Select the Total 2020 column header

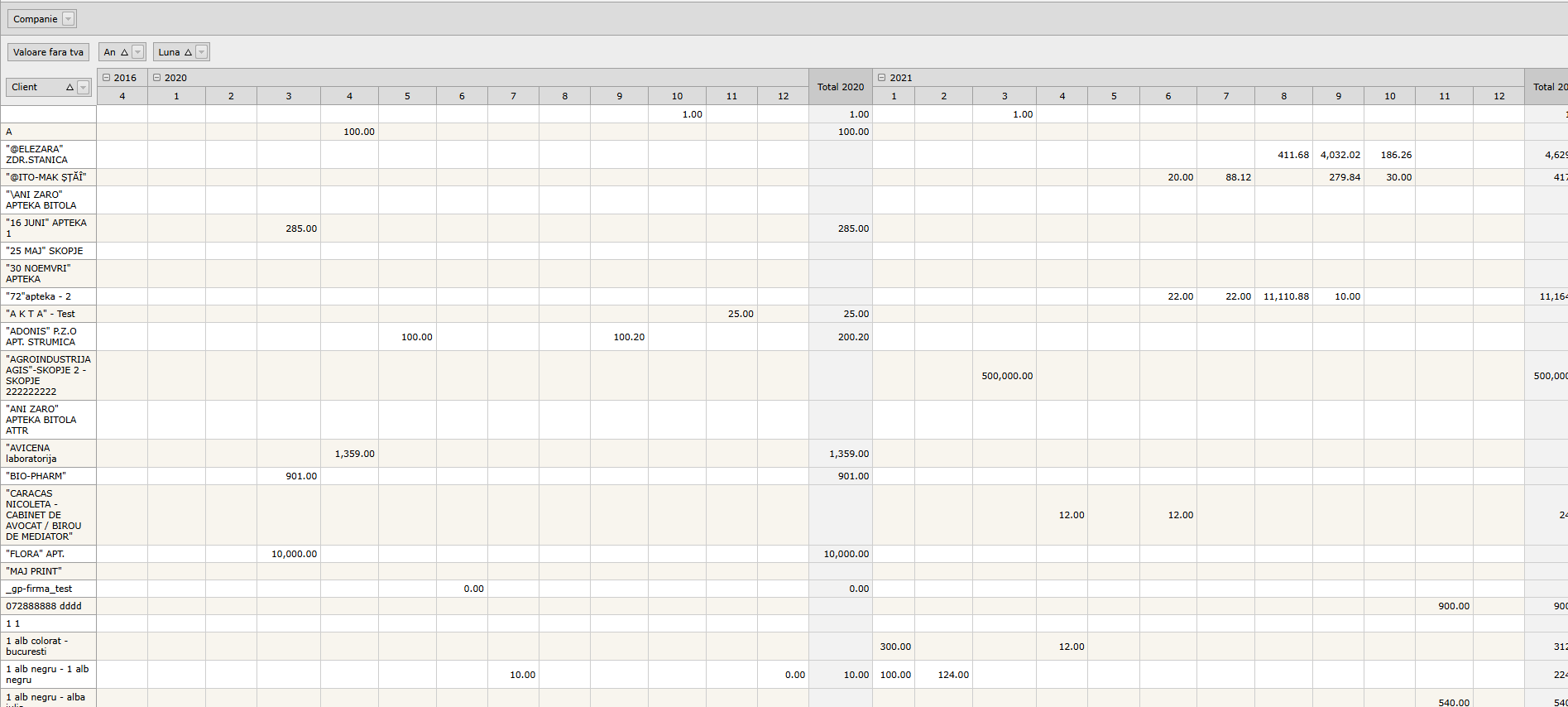click(x=840, y=87)
